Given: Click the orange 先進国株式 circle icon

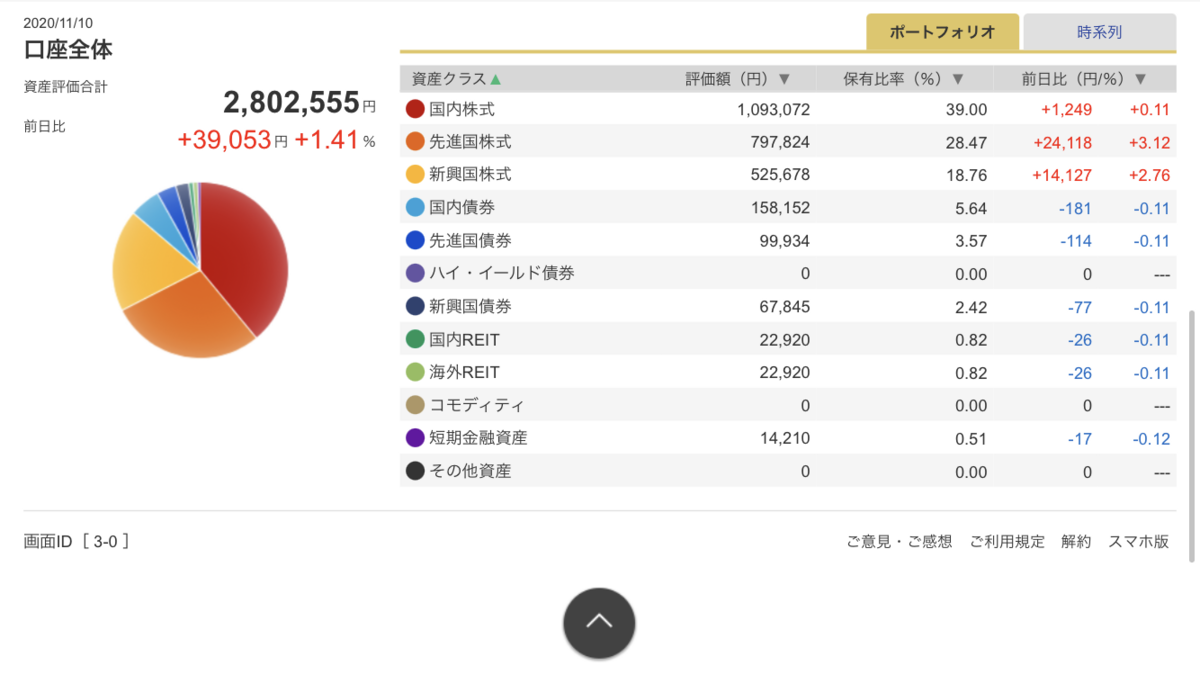Looking at the screenshot, I should pyautogui.click(x=414, y=141).
